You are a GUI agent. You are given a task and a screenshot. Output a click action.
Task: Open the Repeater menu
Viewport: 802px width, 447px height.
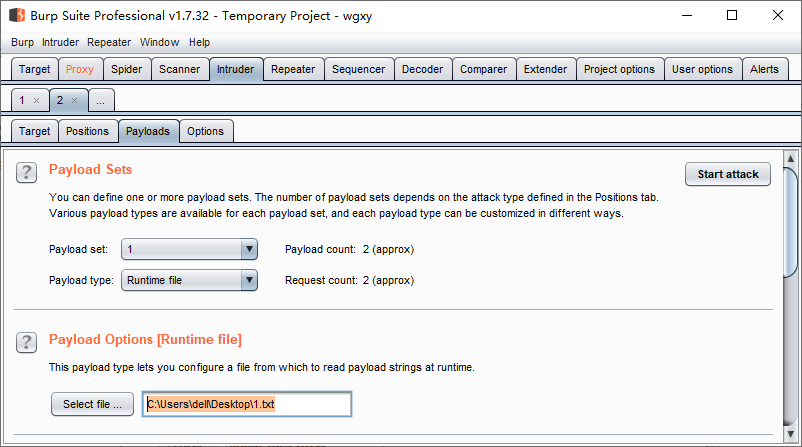[109, 42]
